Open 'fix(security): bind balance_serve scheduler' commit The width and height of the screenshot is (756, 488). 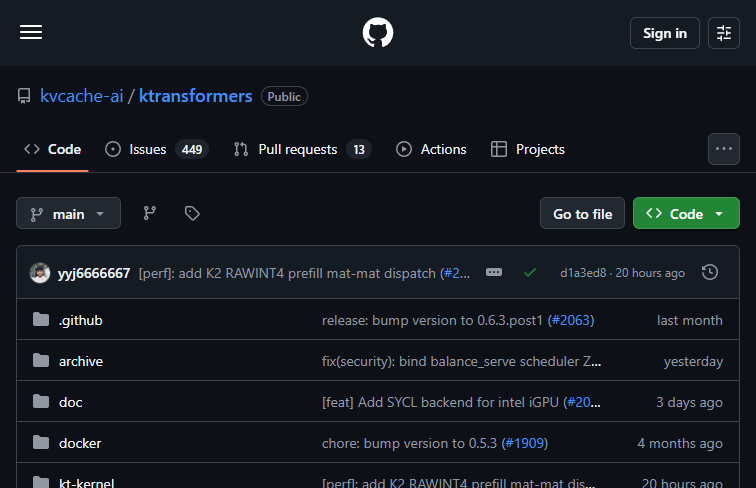[461, 361]
